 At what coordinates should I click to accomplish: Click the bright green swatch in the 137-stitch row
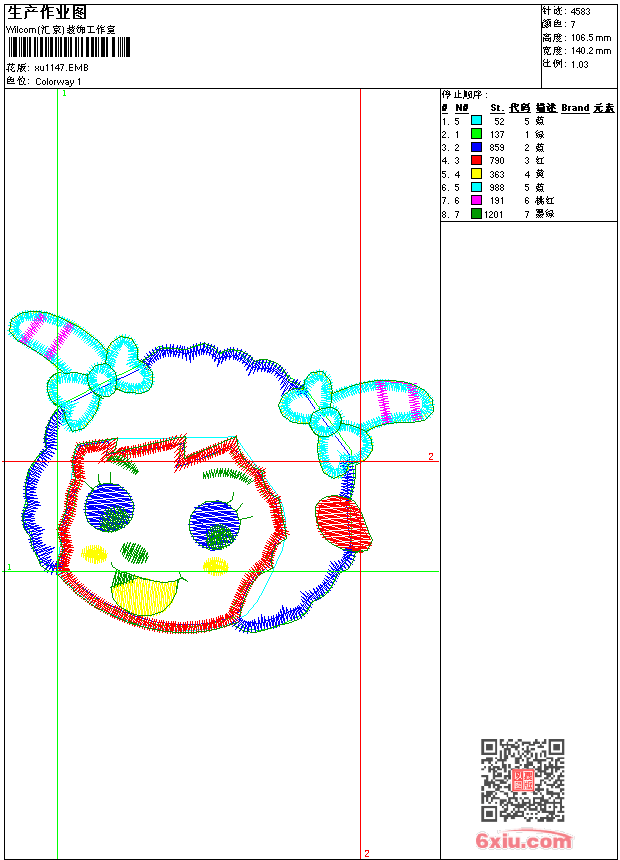tap(476, 134)
